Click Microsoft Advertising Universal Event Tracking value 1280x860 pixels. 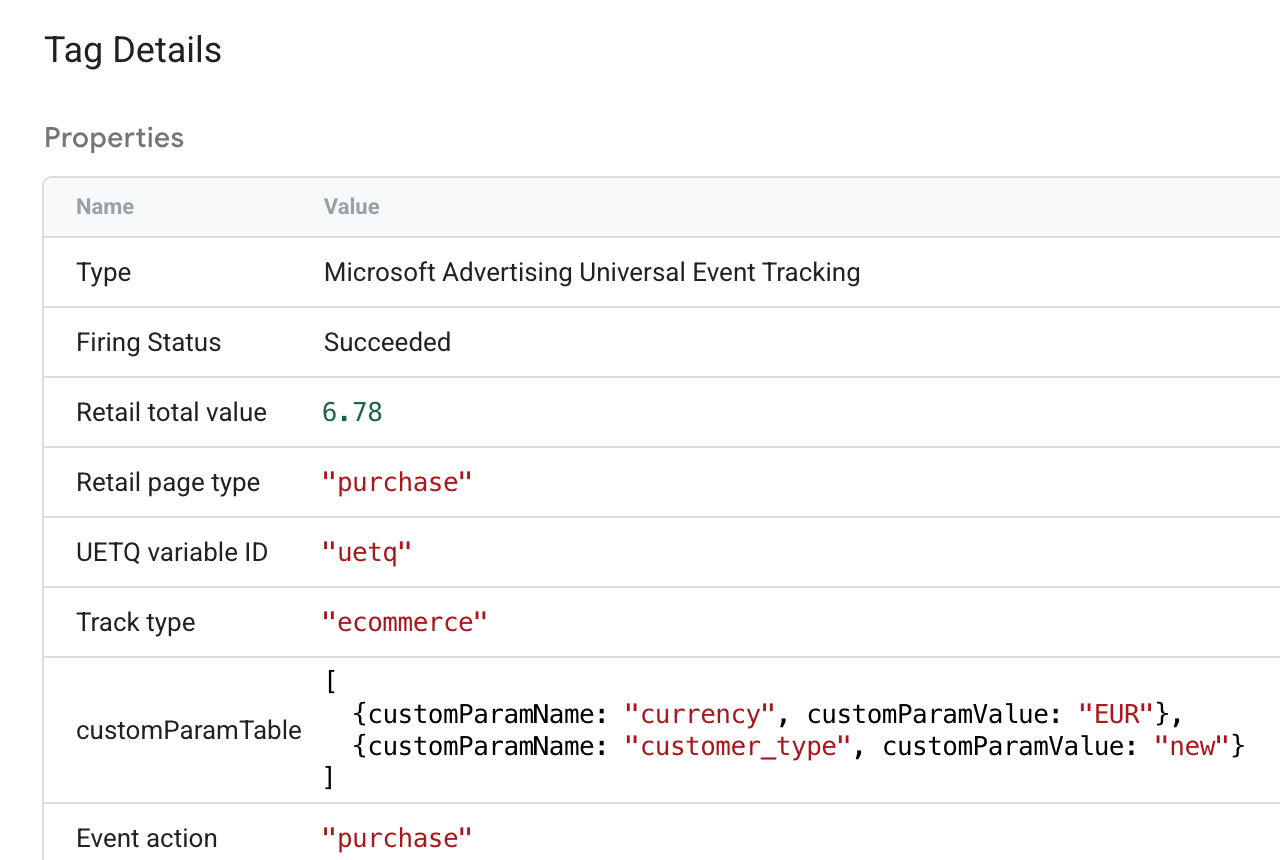click(592, 272)
